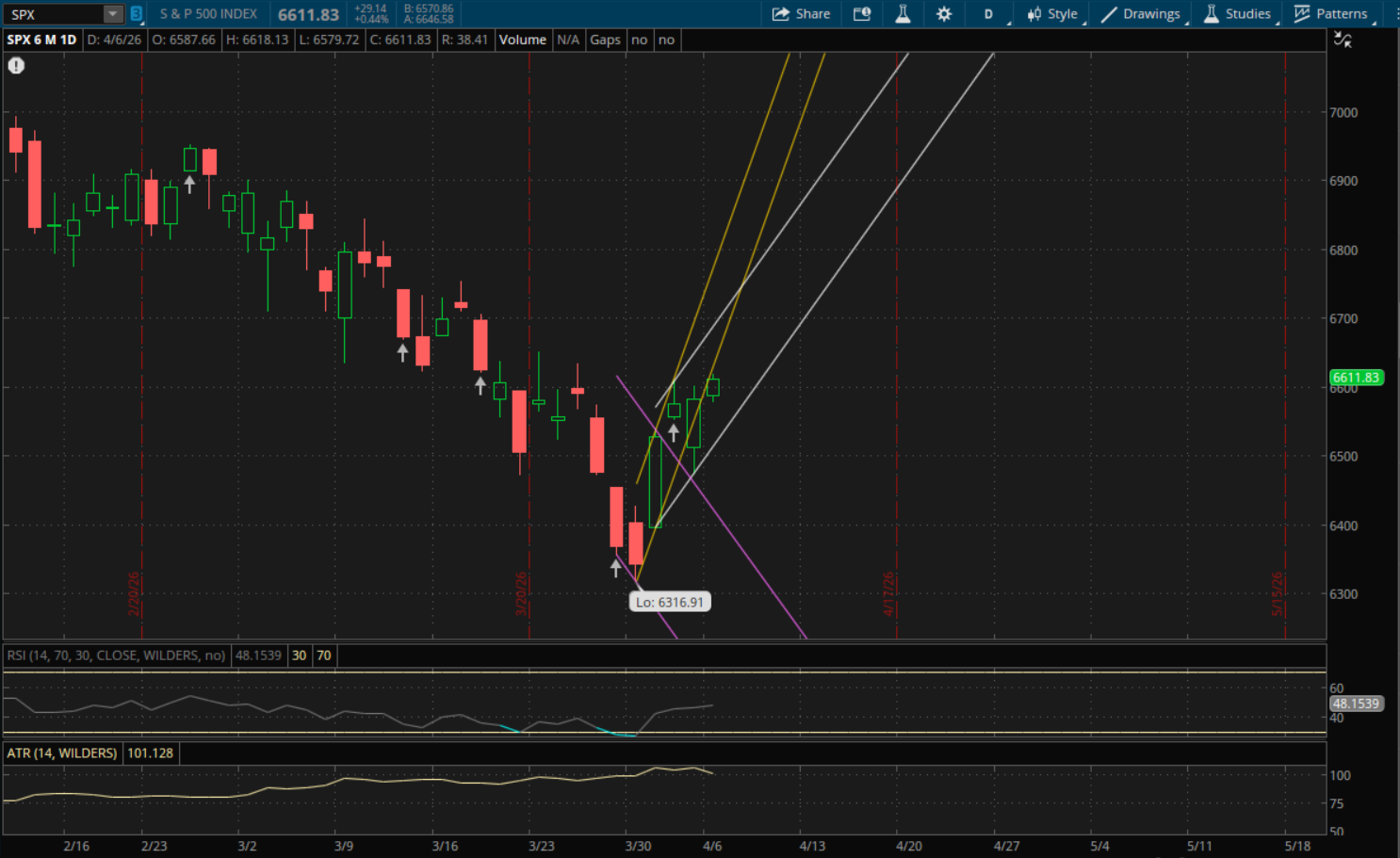Click the RSI study label in lower panel

point(116,656)
